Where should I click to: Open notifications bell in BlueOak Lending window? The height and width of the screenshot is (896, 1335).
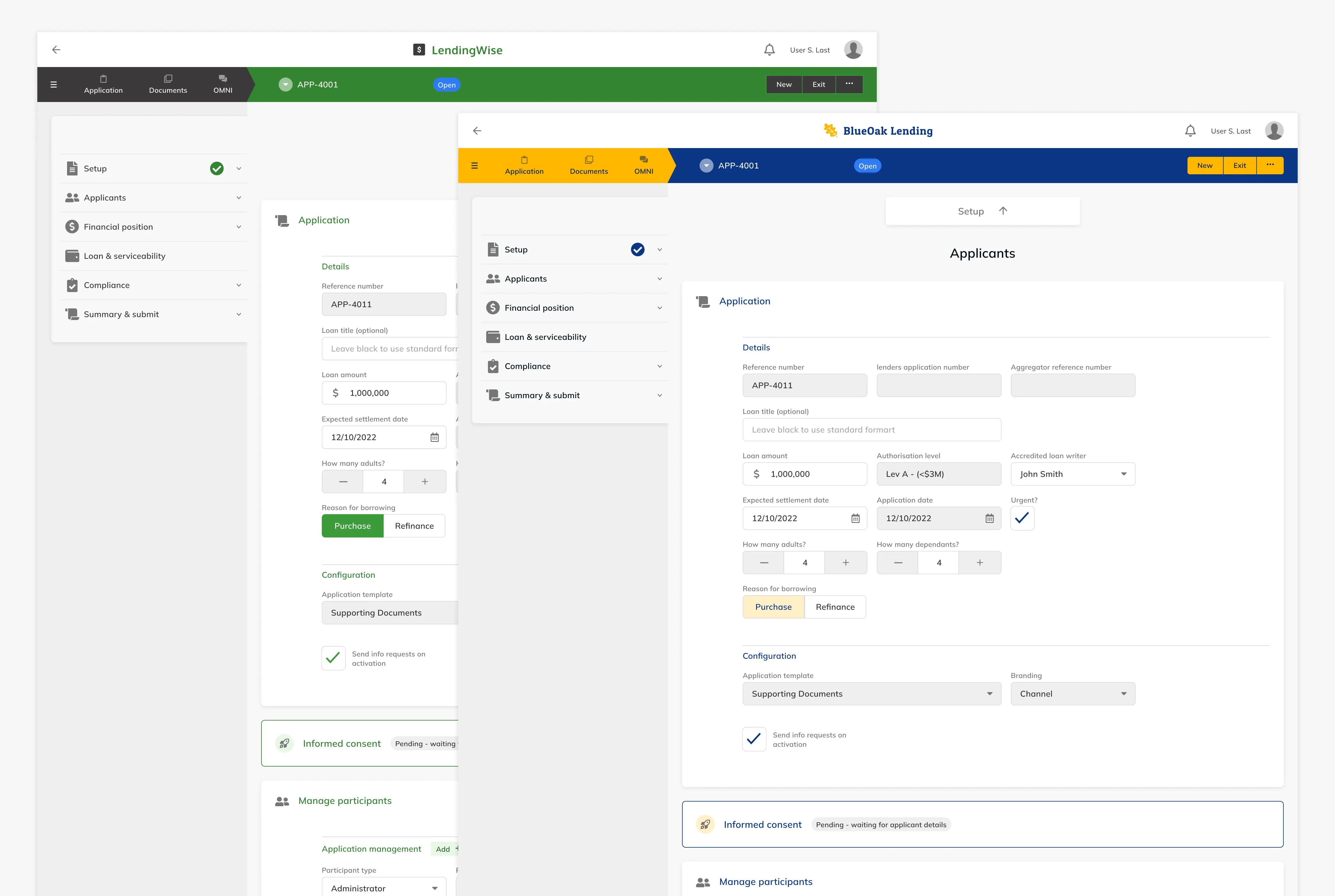tap(1190, 131)
